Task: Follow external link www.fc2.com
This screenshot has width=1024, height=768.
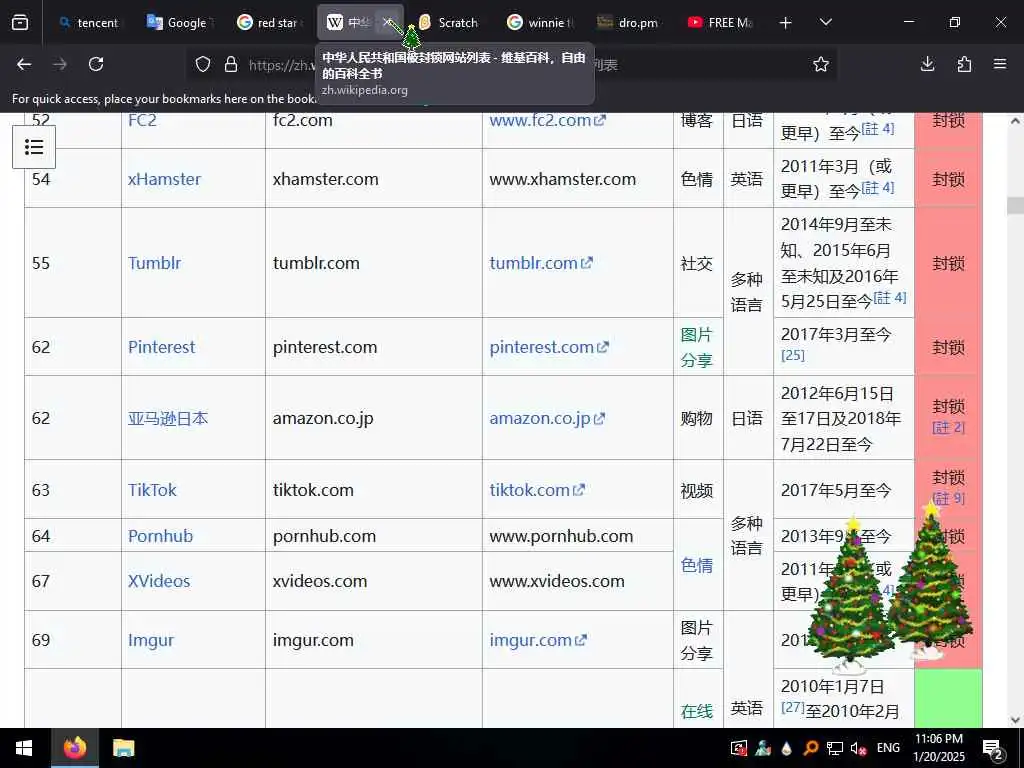Action: click(x=547, y=120)
